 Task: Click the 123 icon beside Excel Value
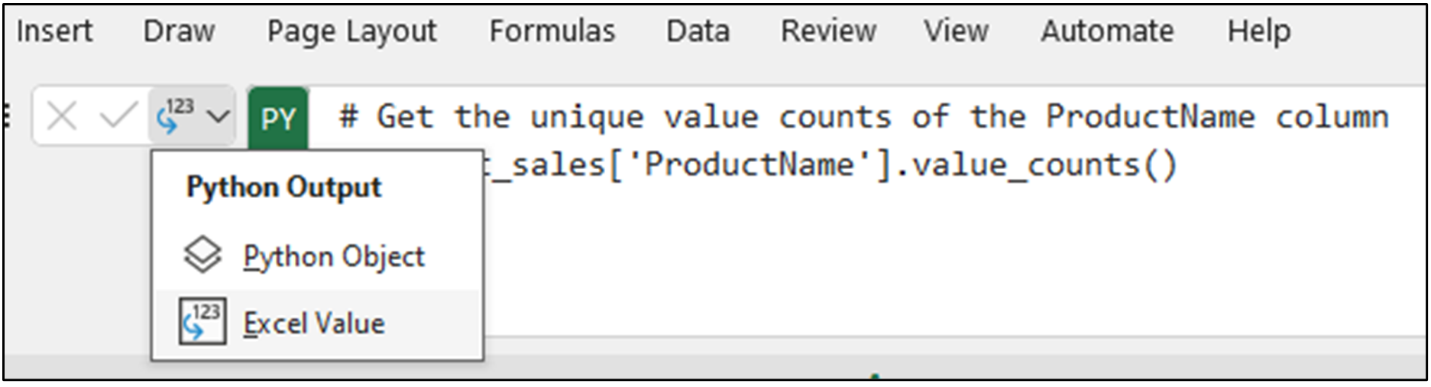click(203, 323)
